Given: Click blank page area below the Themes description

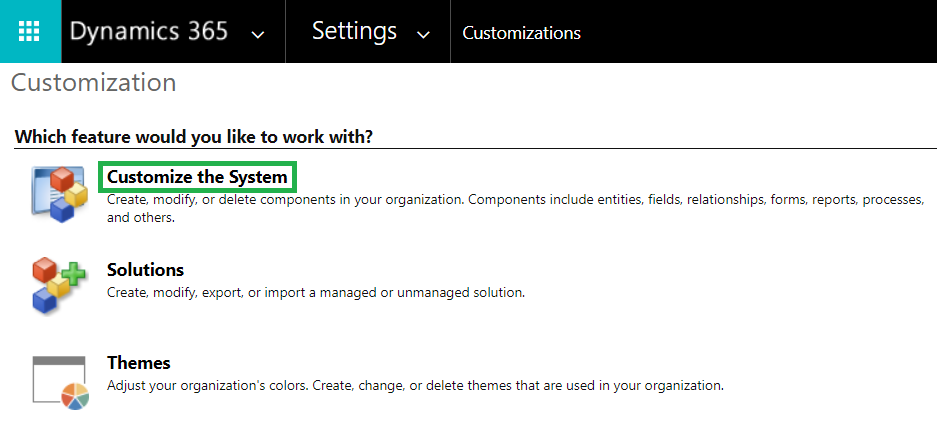Looking at the screenshot, I should (x=500, y=408).
